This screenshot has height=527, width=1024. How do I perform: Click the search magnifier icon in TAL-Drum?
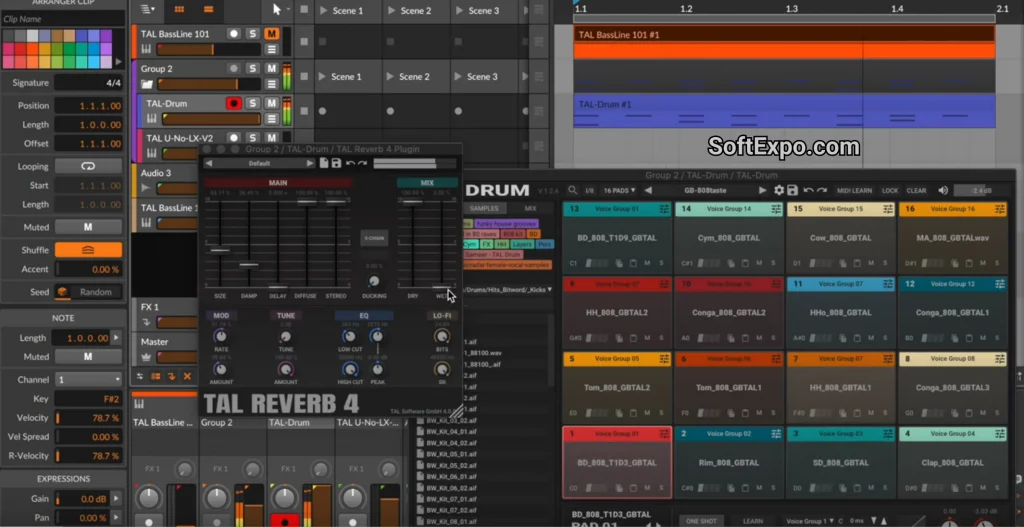coord(574,190)
